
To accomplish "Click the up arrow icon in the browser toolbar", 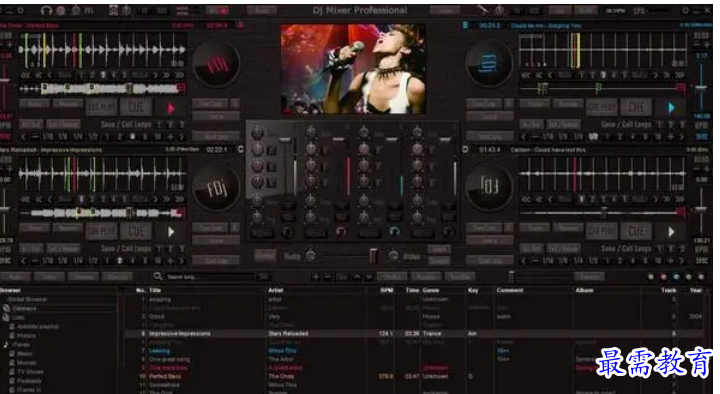I will [357, 277].
